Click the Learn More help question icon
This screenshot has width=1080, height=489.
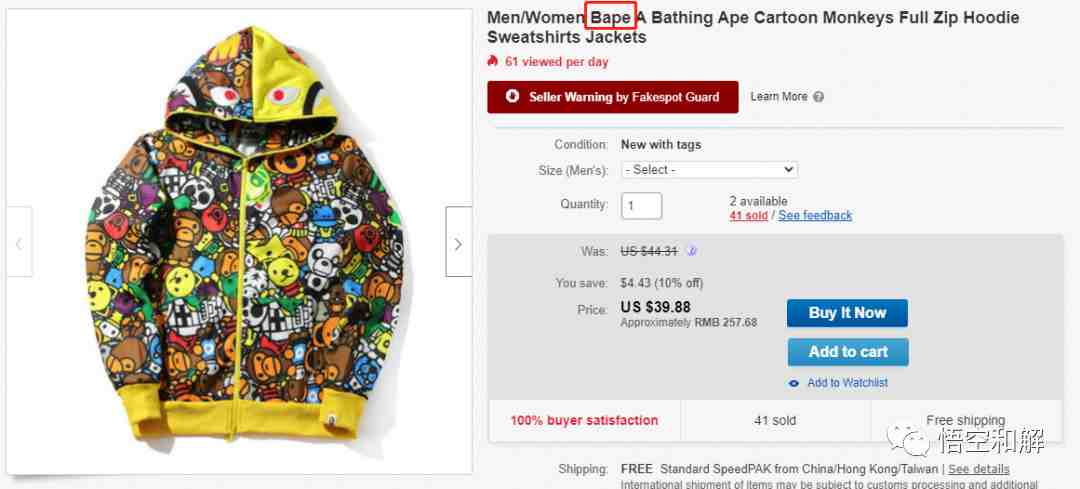(x=818, y=97)
